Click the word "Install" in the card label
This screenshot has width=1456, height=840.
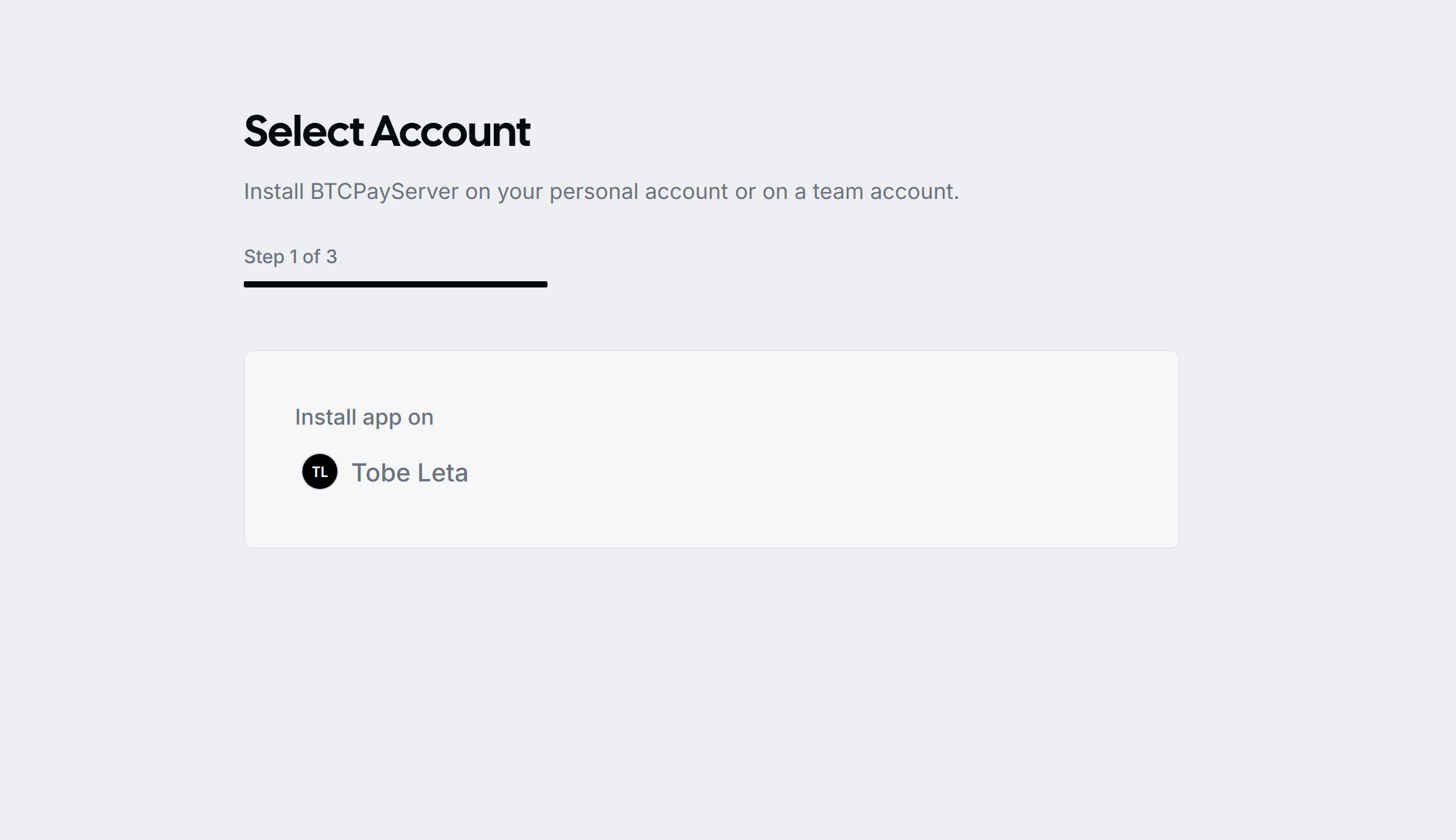tap(325, 417)
